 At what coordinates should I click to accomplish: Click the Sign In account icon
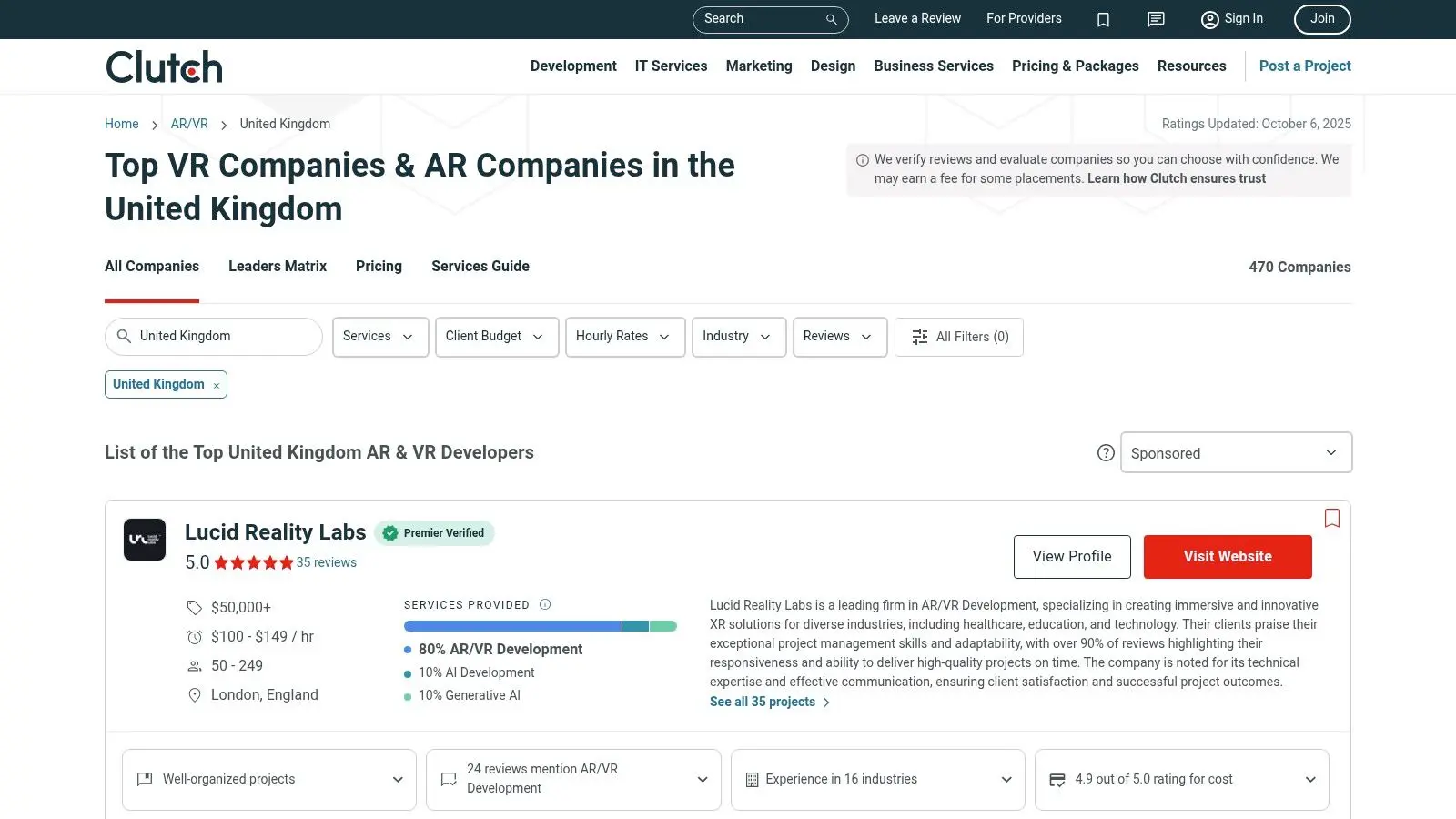[1210, 19]
